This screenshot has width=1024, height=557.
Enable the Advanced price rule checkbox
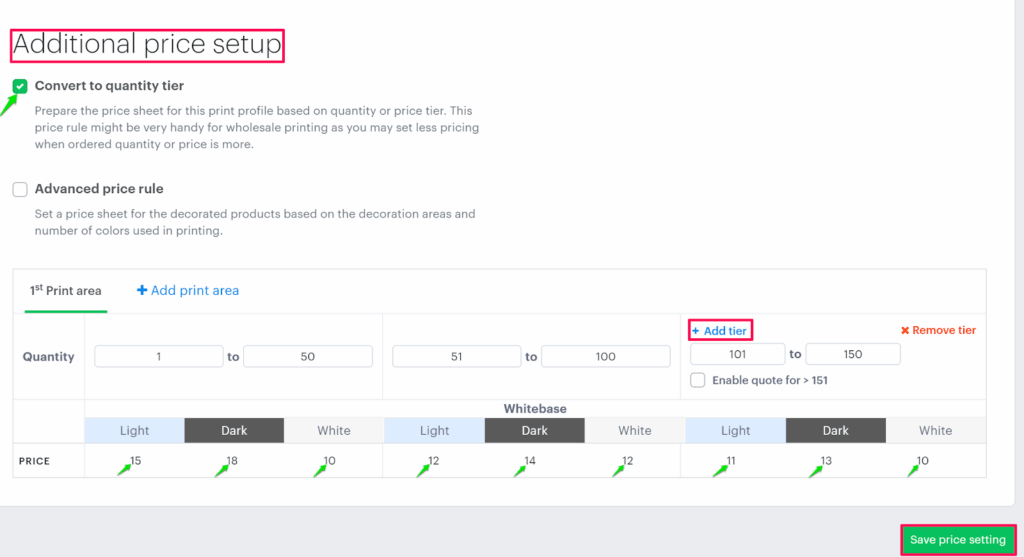point(20,189)
